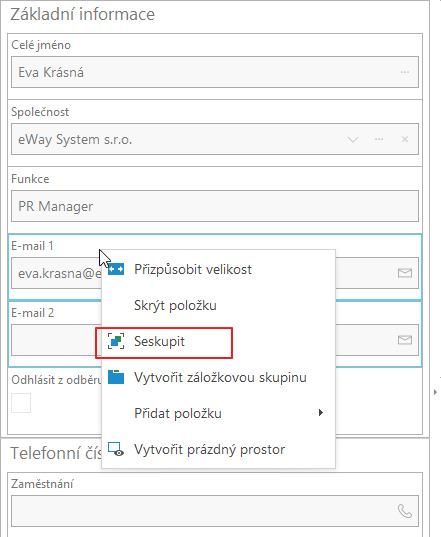
Task: Expand the Společnost dropdown chevron
Action: click(x=353, y=139)
